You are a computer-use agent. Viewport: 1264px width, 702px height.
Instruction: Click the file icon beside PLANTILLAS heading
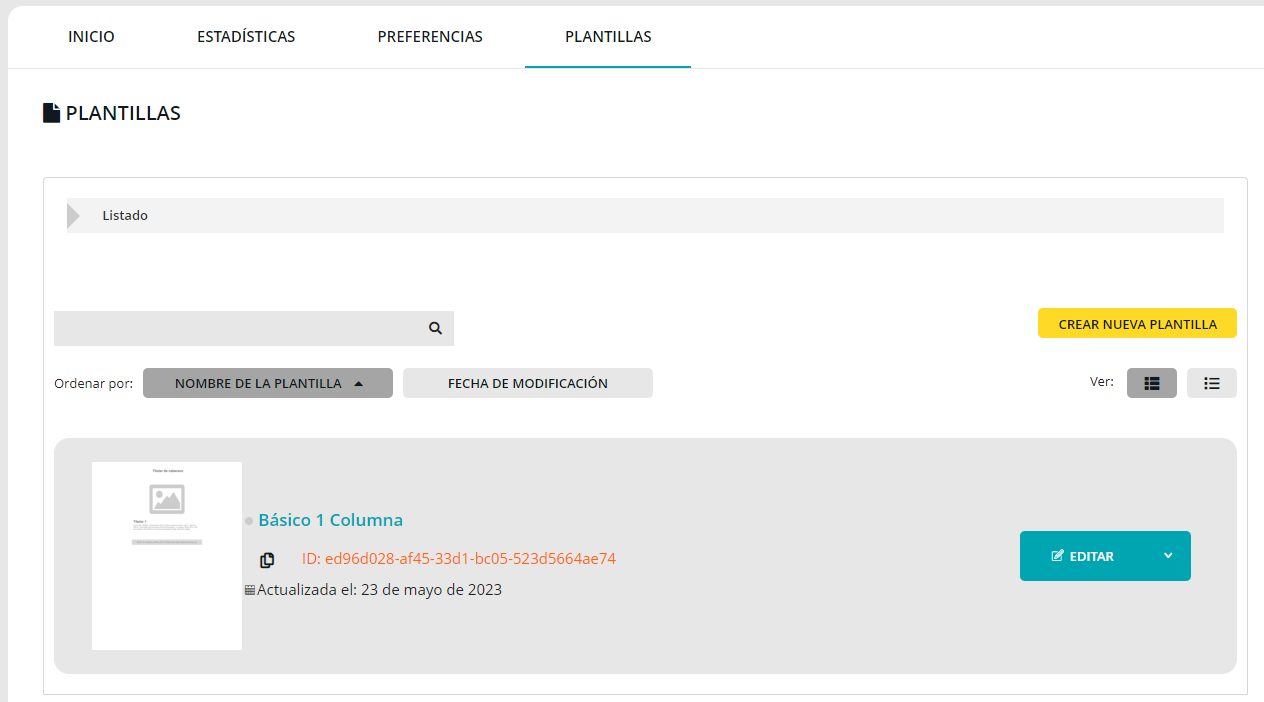[x=52, y=113]
